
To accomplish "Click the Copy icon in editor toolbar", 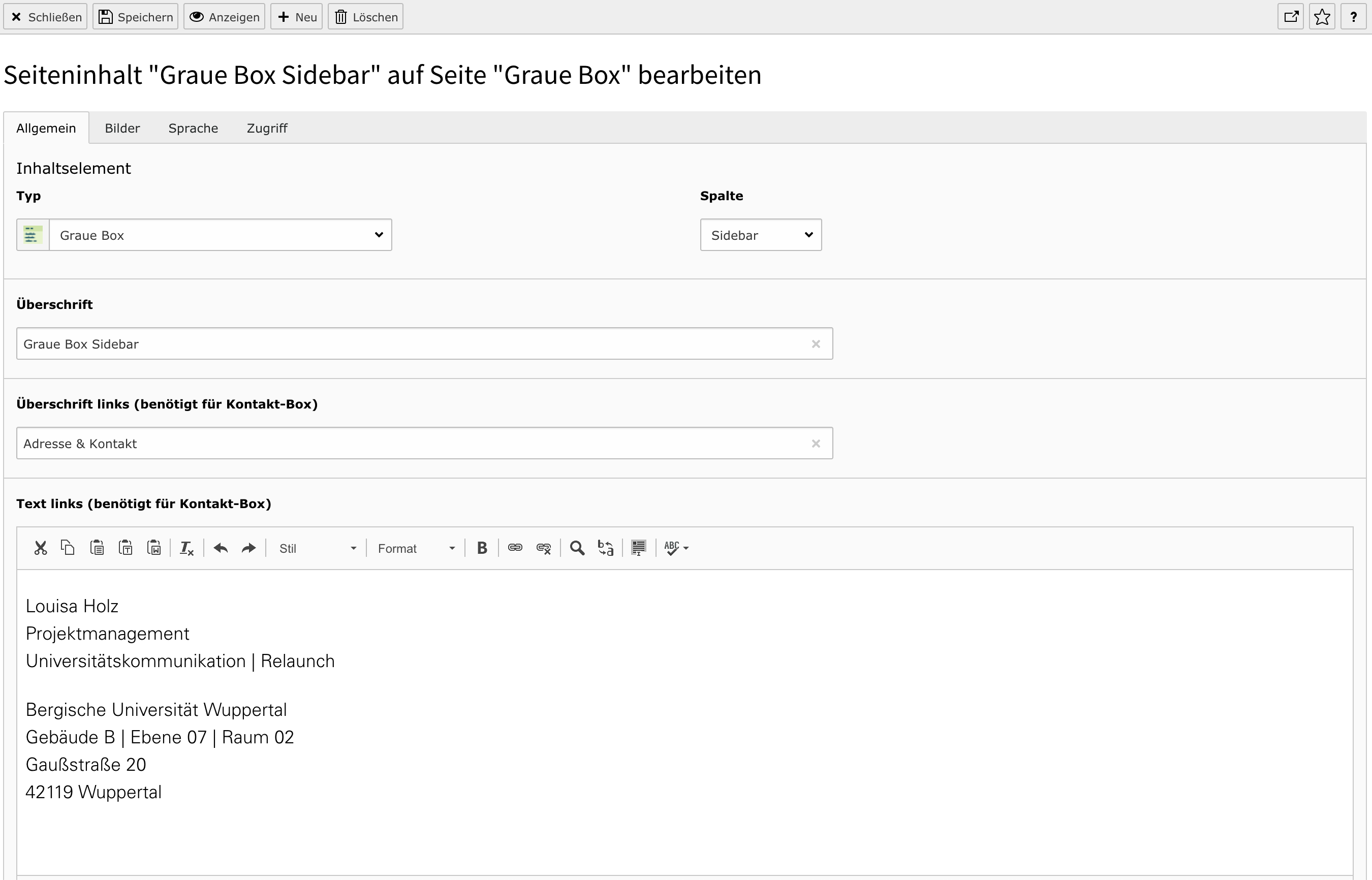I will (68, 548).
